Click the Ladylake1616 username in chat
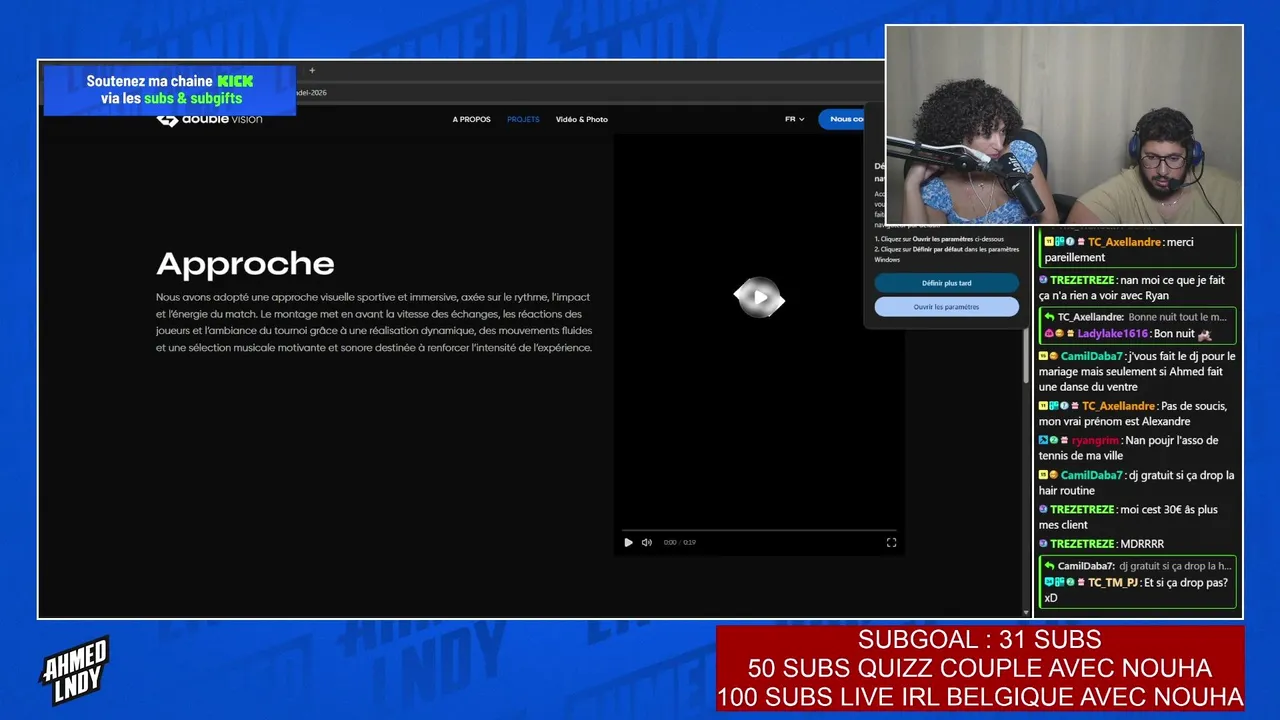 point(1112,334)
